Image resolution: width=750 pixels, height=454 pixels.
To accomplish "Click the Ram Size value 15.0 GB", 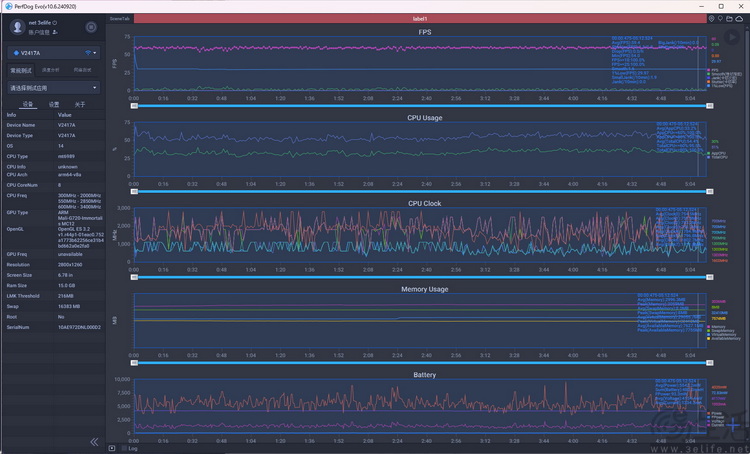I will pos(66,286).
